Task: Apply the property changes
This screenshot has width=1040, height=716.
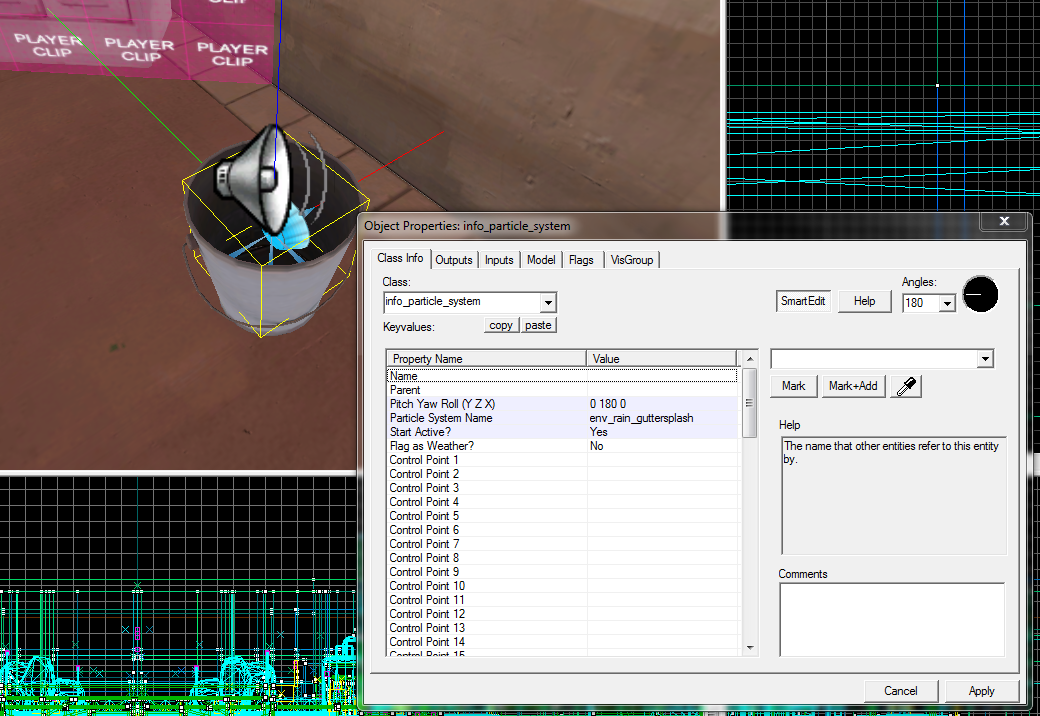Action: pos(982,691)
